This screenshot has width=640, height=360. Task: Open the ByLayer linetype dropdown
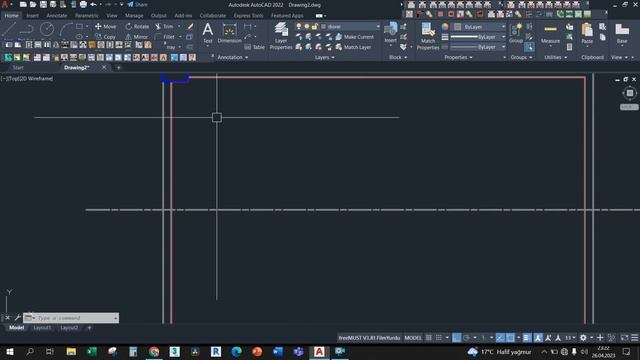(x=478, y=47)
